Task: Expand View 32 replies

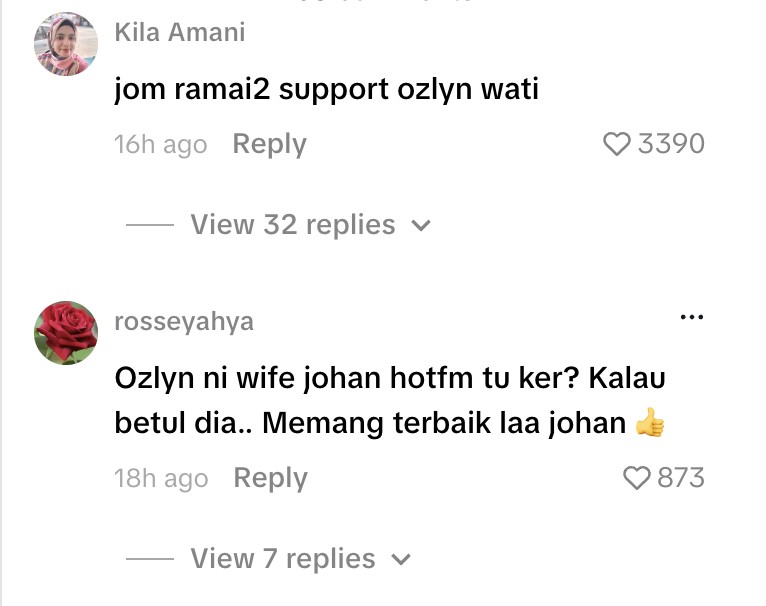Action: click(293, 225)
